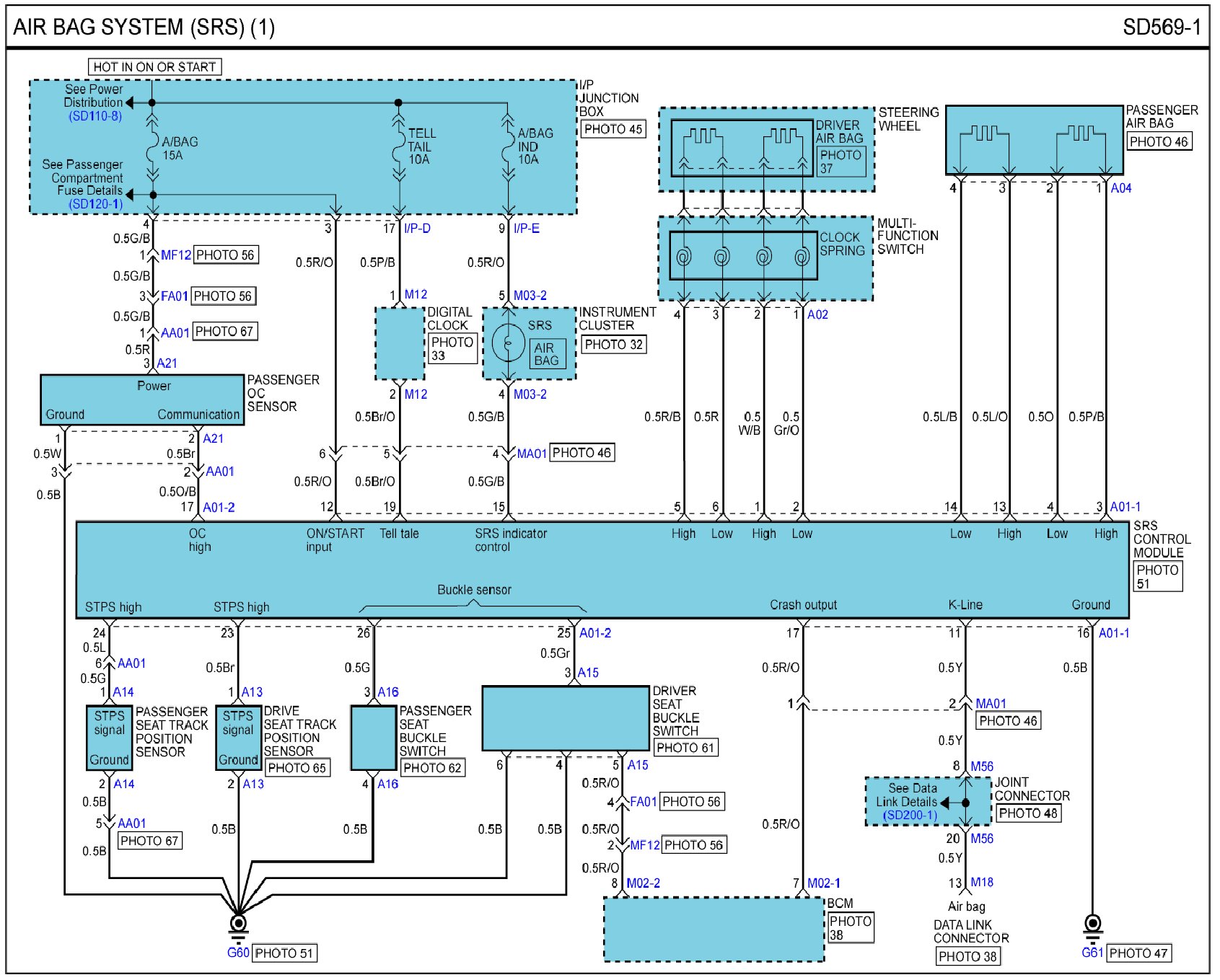Image resolution: width=1220 pixels, height=980 pixels.
Task: Select the left passenger air bag squib symbol
Action: [983, 134]
